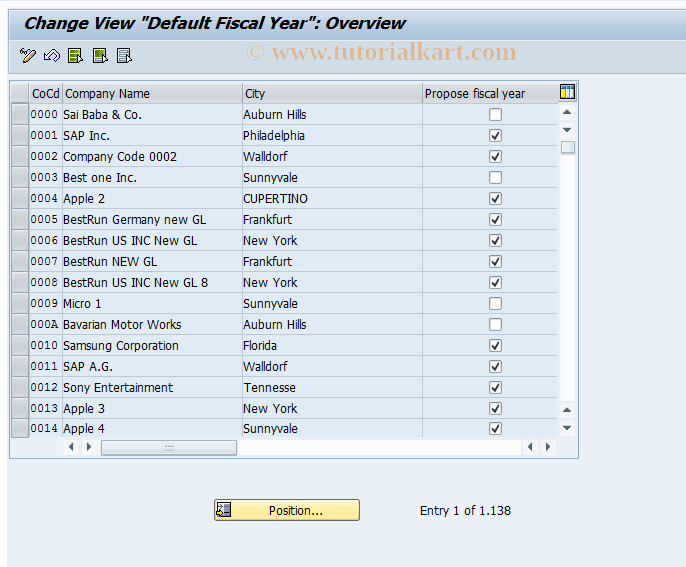Click the top scroll-up arrow of vertical scrollbar
Viewport: 686px width, 567px height.
[567, 112]
